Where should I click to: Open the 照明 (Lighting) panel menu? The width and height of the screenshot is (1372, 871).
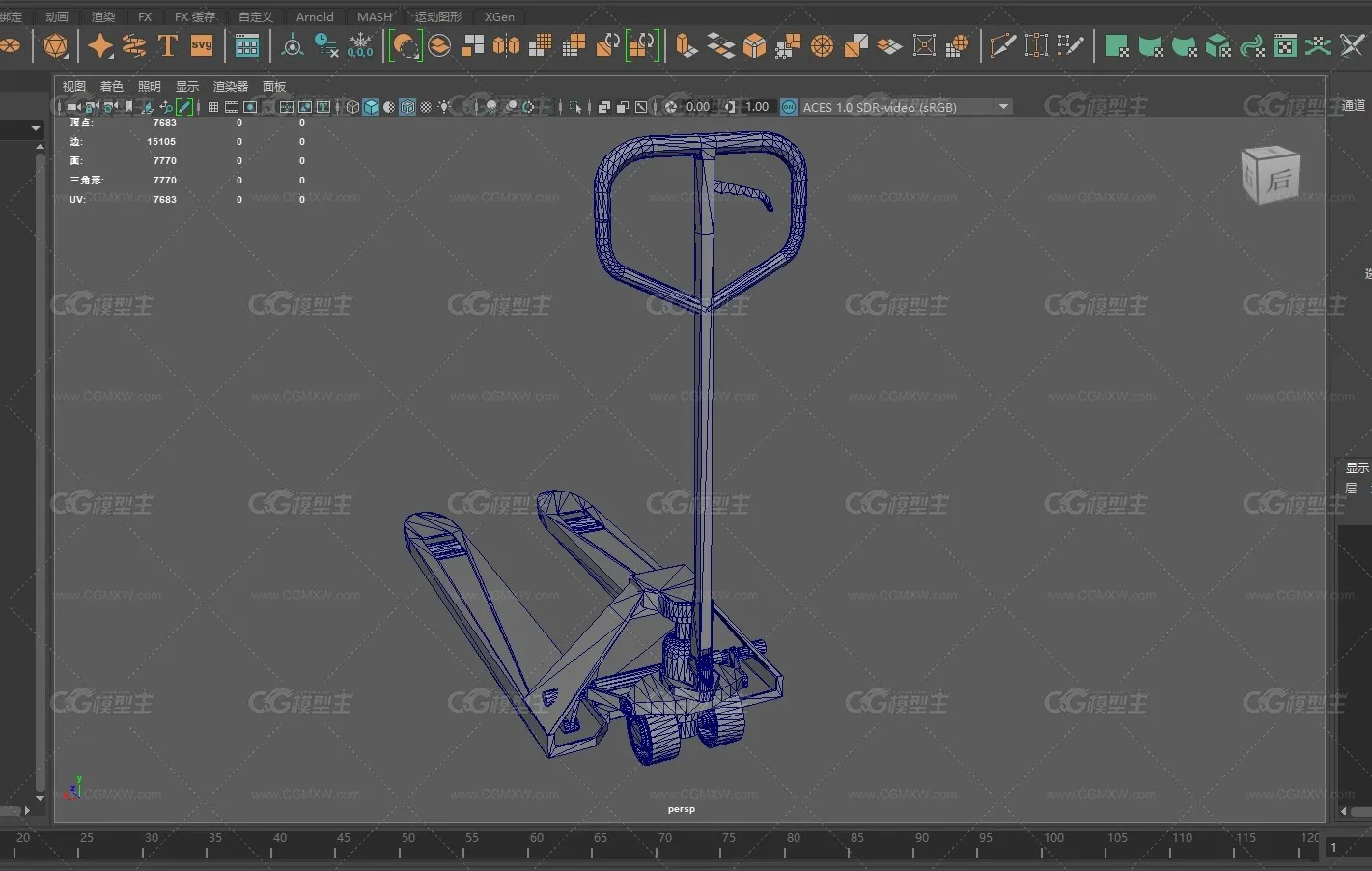[x=150, y=86]
